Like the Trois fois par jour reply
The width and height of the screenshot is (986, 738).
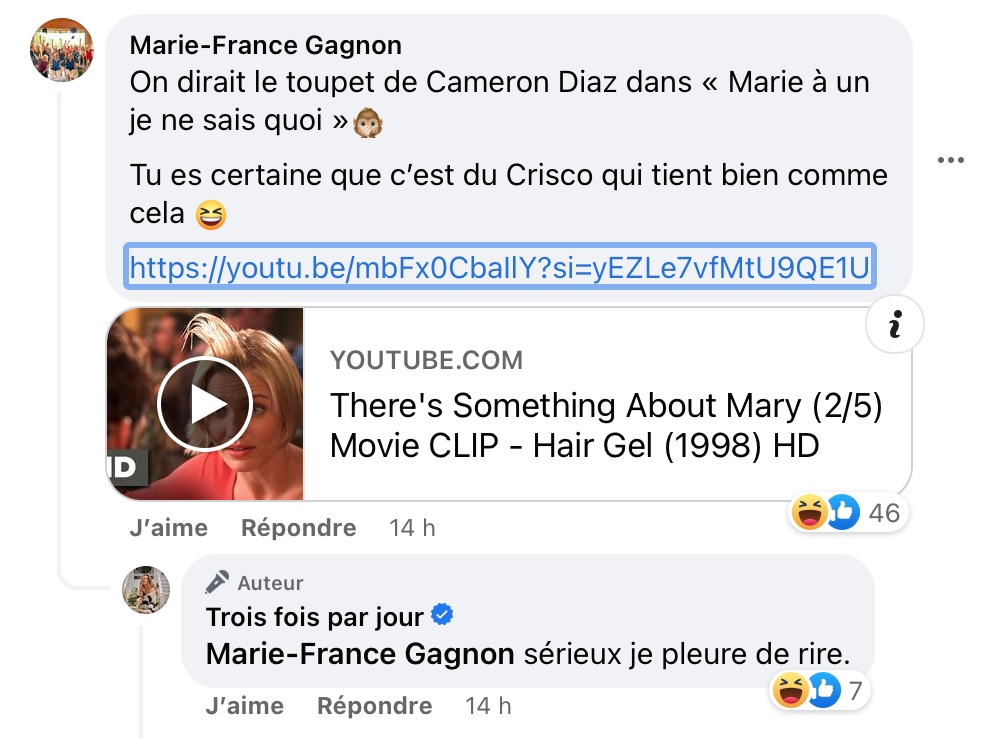[245, 705]
